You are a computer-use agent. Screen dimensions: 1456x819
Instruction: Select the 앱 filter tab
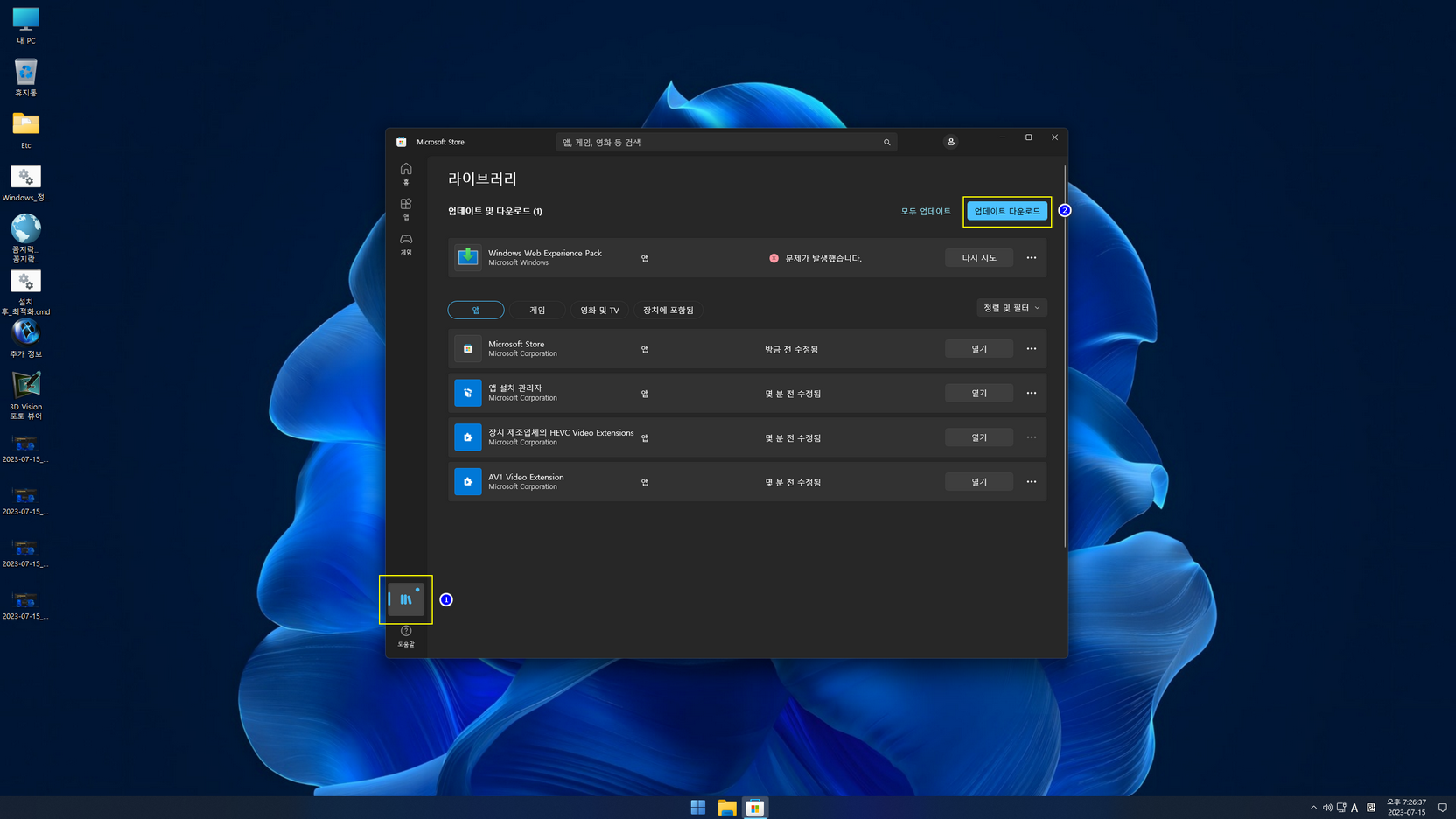tap(476, 310)
